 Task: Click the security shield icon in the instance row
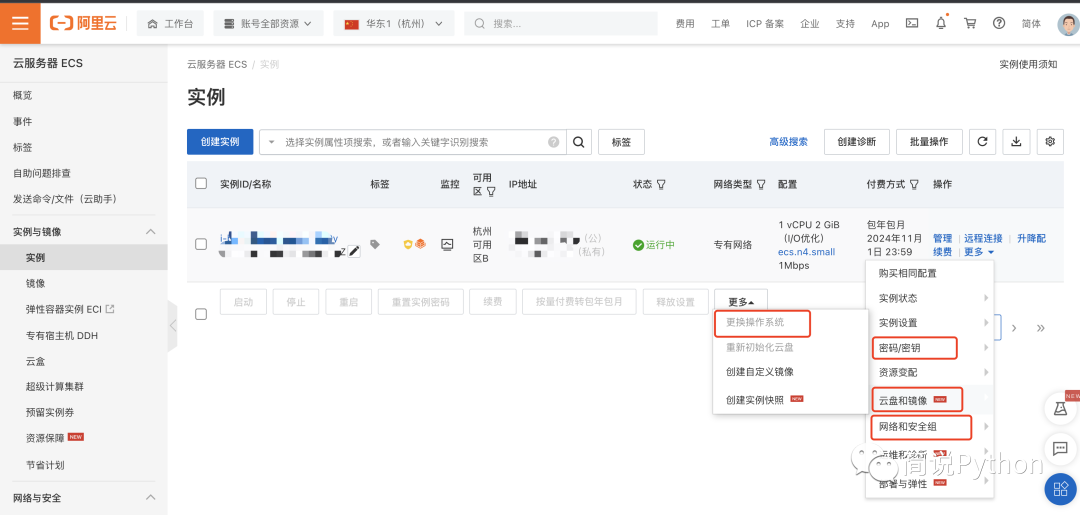pyautogui.click(x=408, y=244)
